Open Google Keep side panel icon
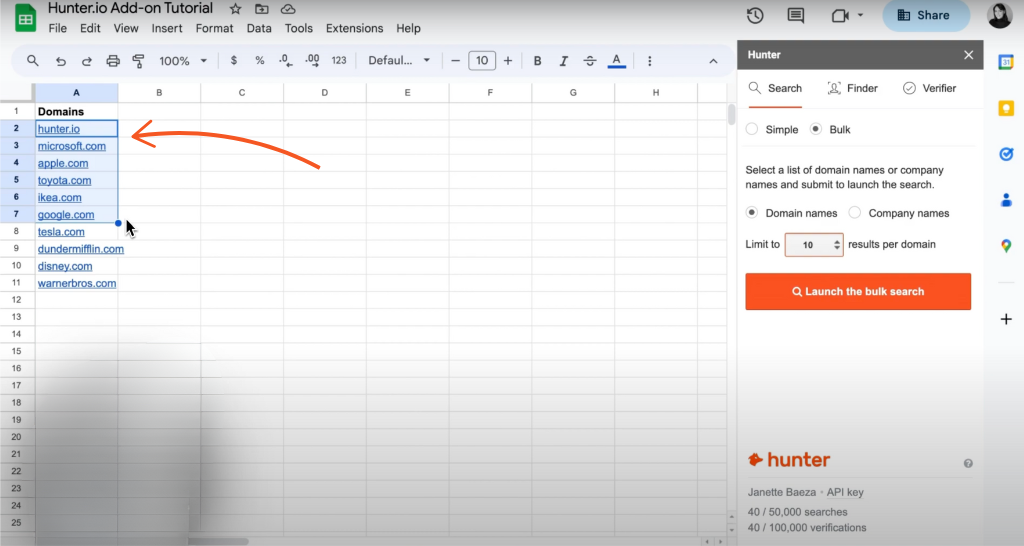This screenshot has height=546, width=1024. (1006, 108)
